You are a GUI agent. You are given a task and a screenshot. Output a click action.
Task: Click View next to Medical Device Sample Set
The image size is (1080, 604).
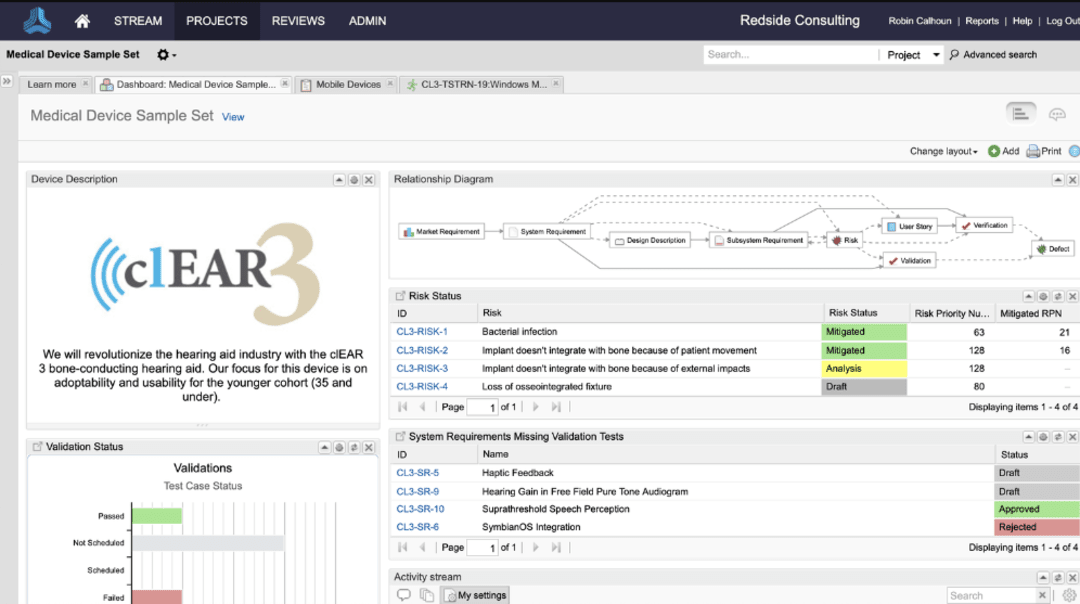233,116
